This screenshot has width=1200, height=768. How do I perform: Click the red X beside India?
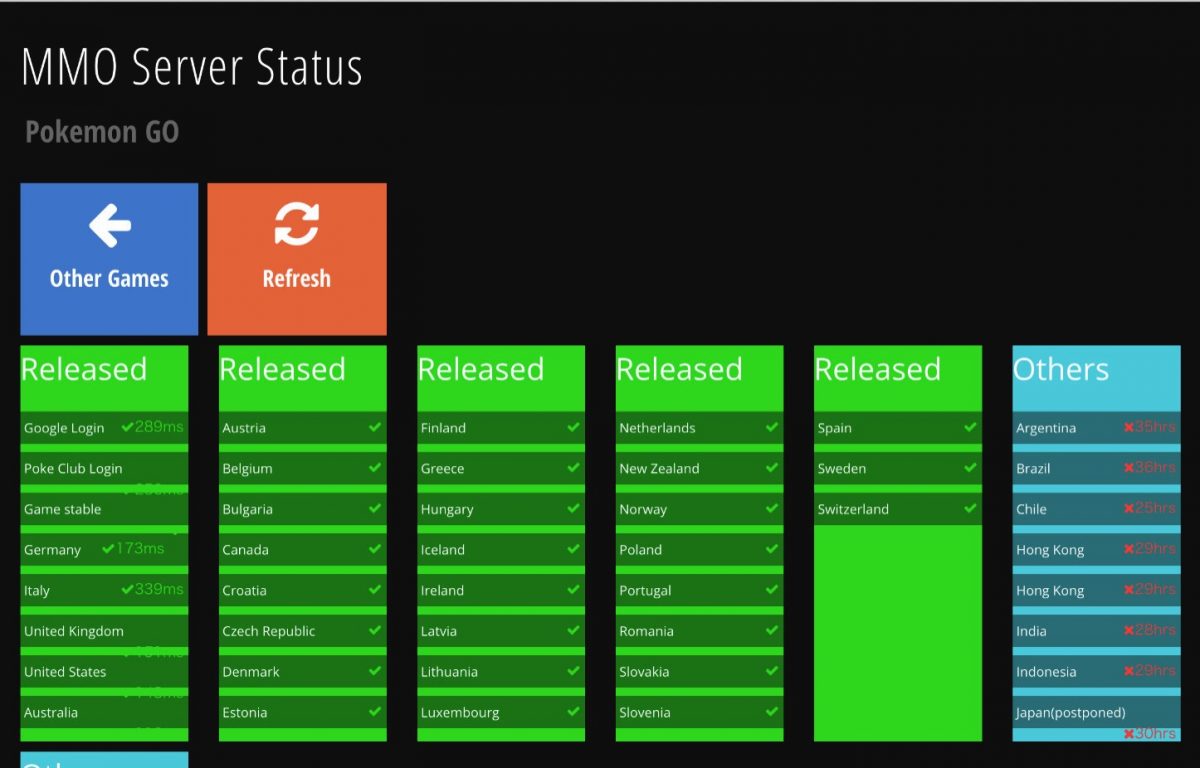pos(1128,630)
